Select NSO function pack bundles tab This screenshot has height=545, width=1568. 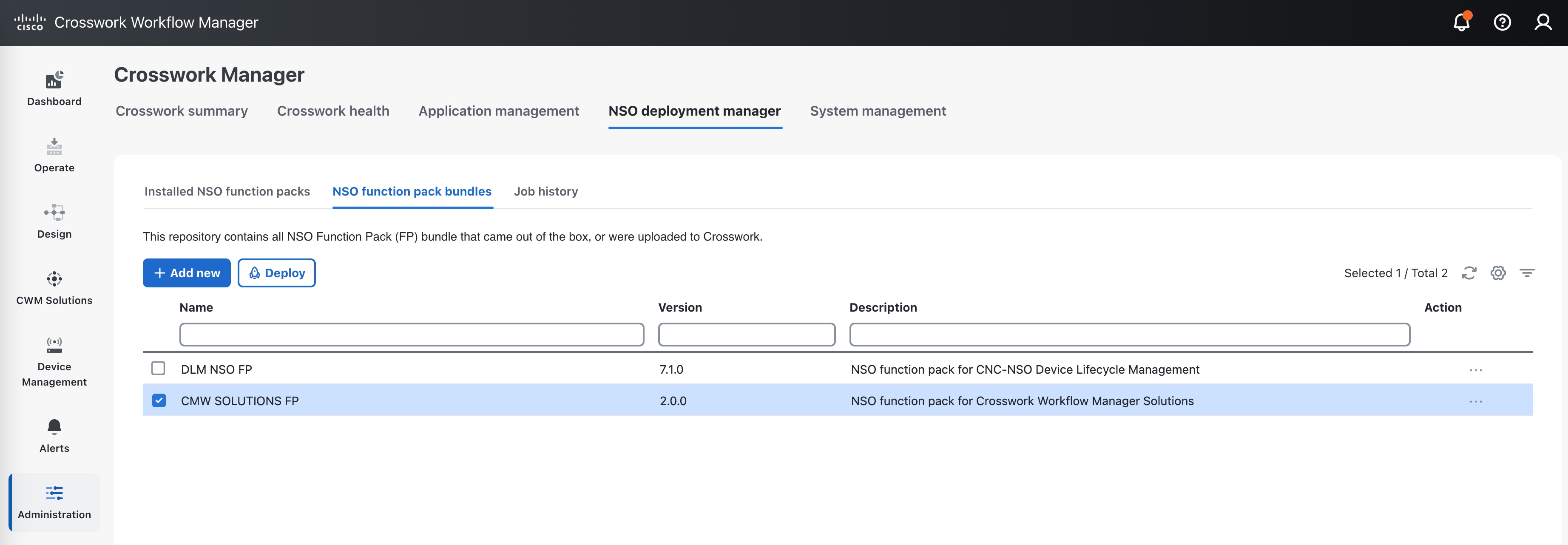[x=412, y=191]
